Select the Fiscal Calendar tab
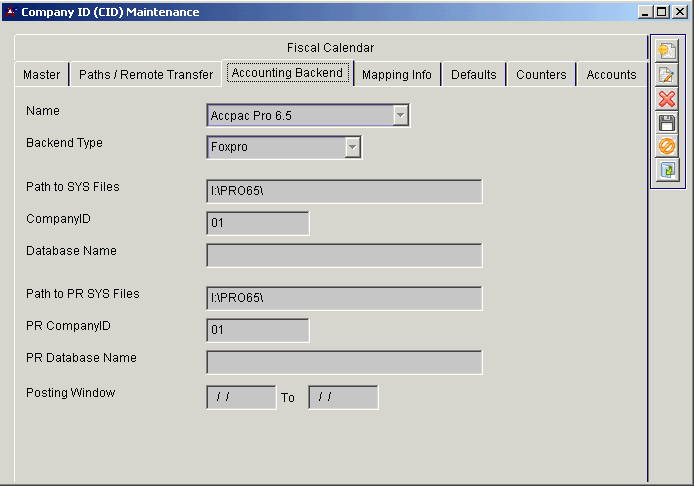This screenshot has height=486, width=694. 330,48
